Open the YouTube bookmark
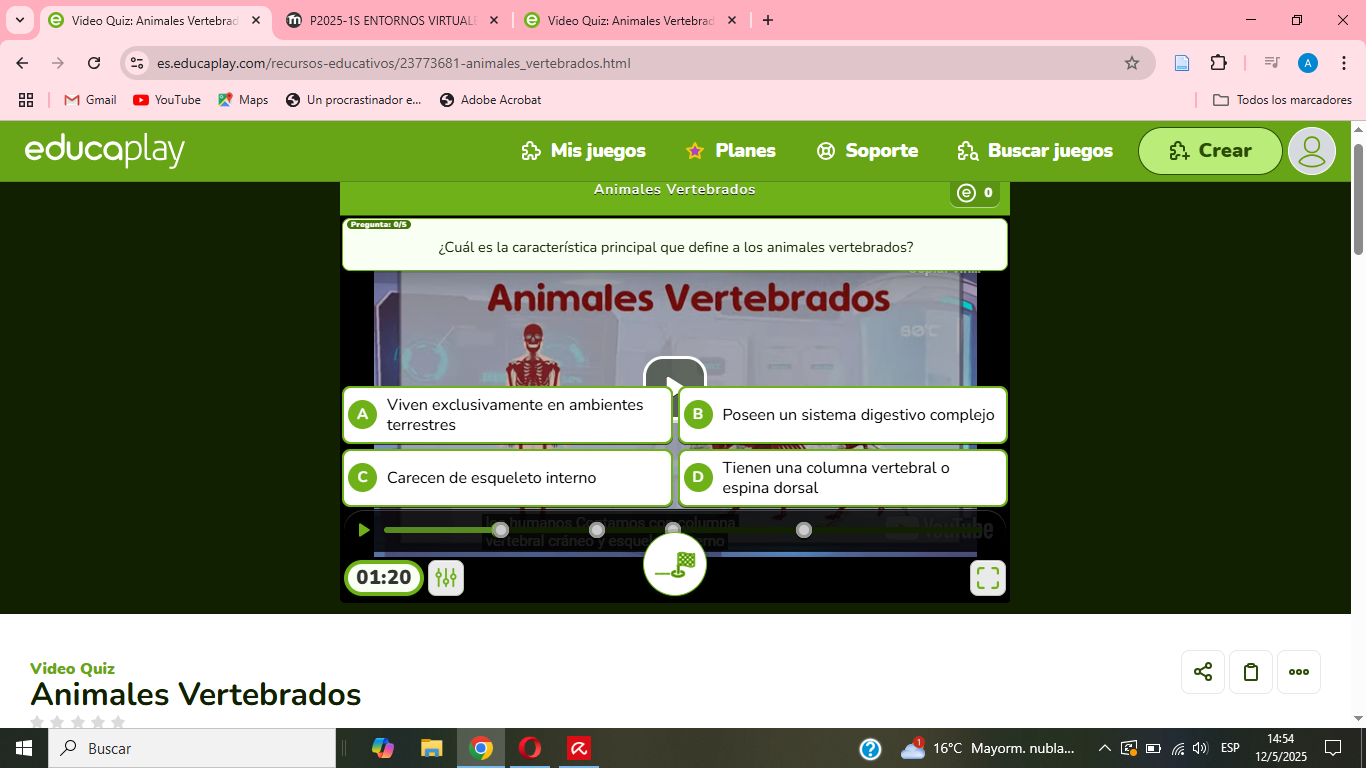This screenshot has width=1366, height=768. (167, 100)
